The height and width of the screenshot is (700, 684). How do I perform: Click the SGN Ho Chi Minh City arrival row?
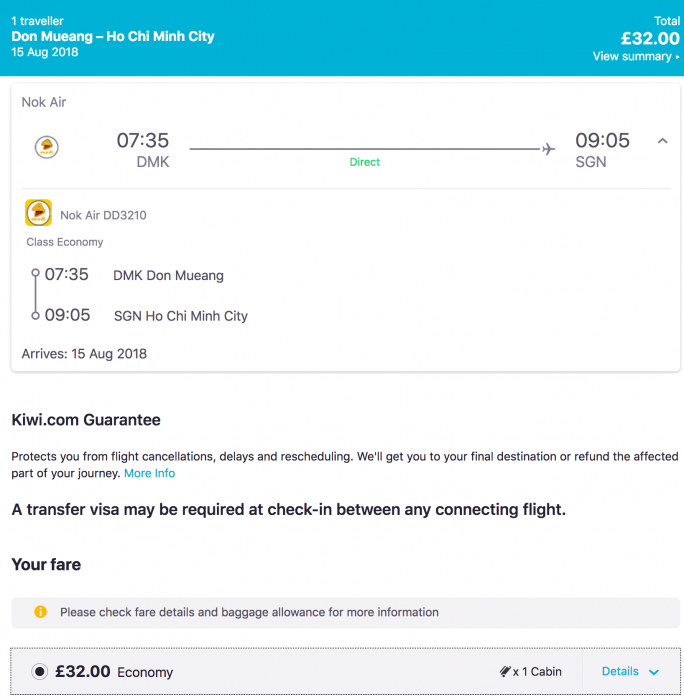pyautogui.click(x=180, y=316)
